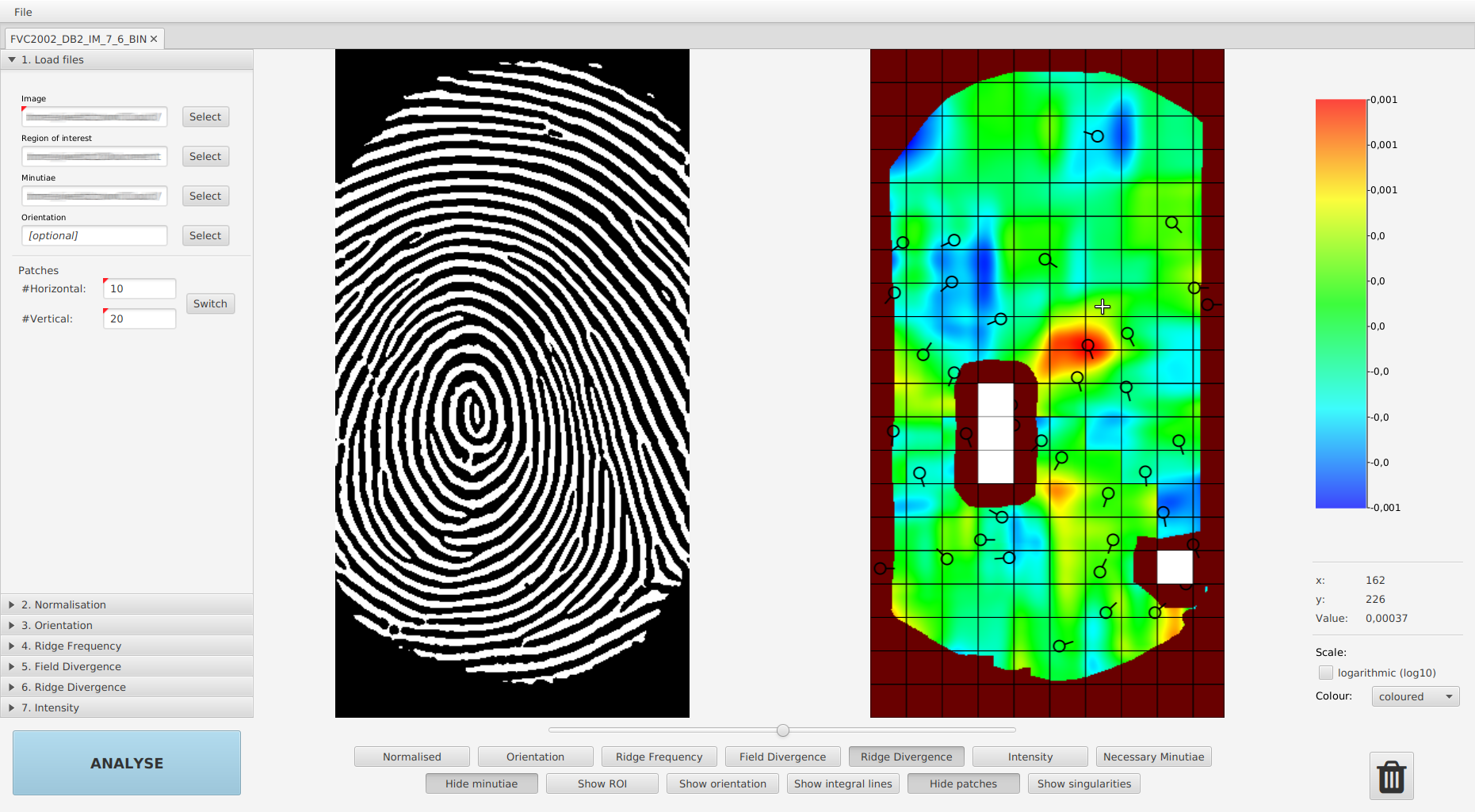Show the Field Divergence view
The image size is (1475, 812).
(783, 757)
